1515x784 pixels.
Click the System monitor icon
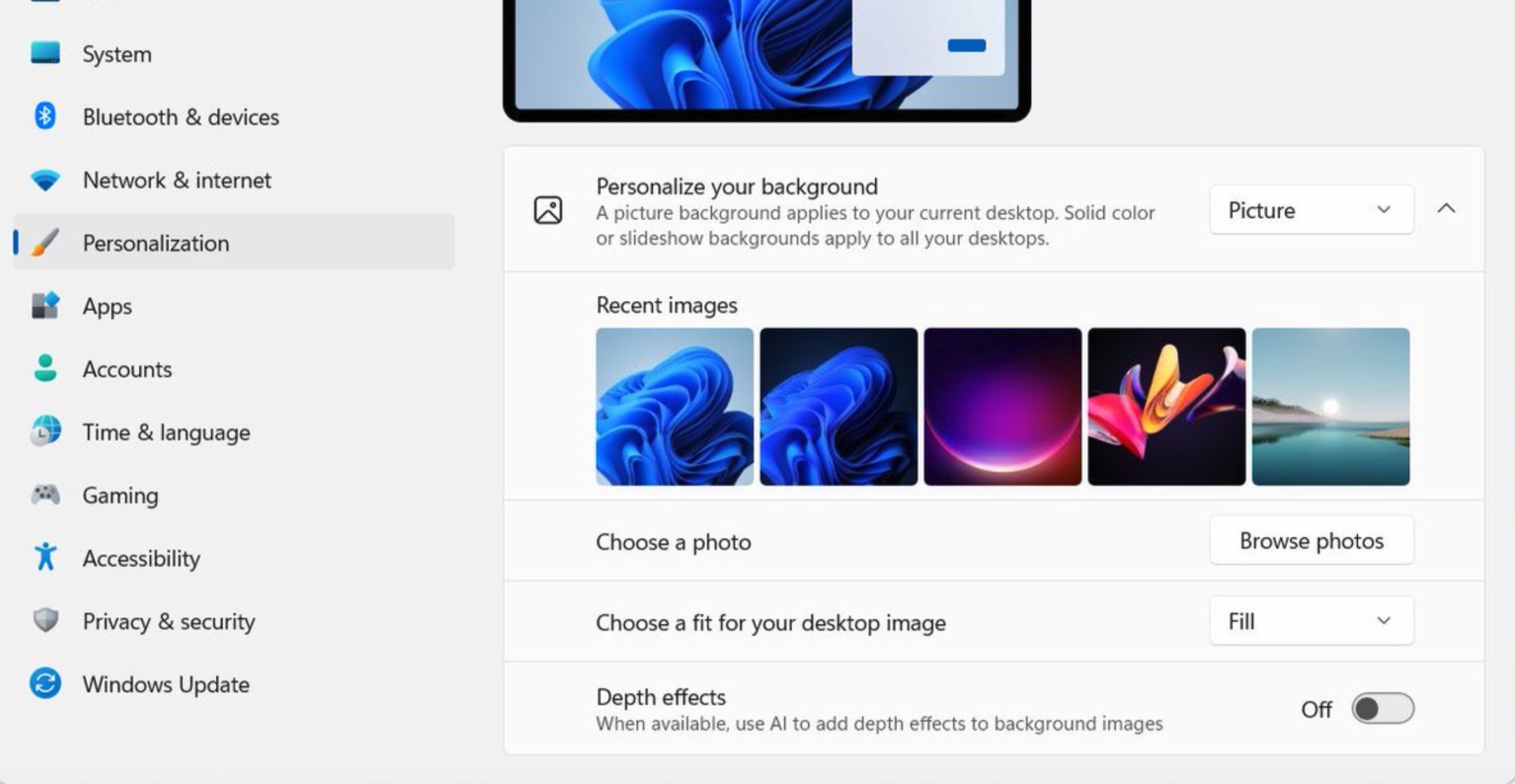(46, 53)
